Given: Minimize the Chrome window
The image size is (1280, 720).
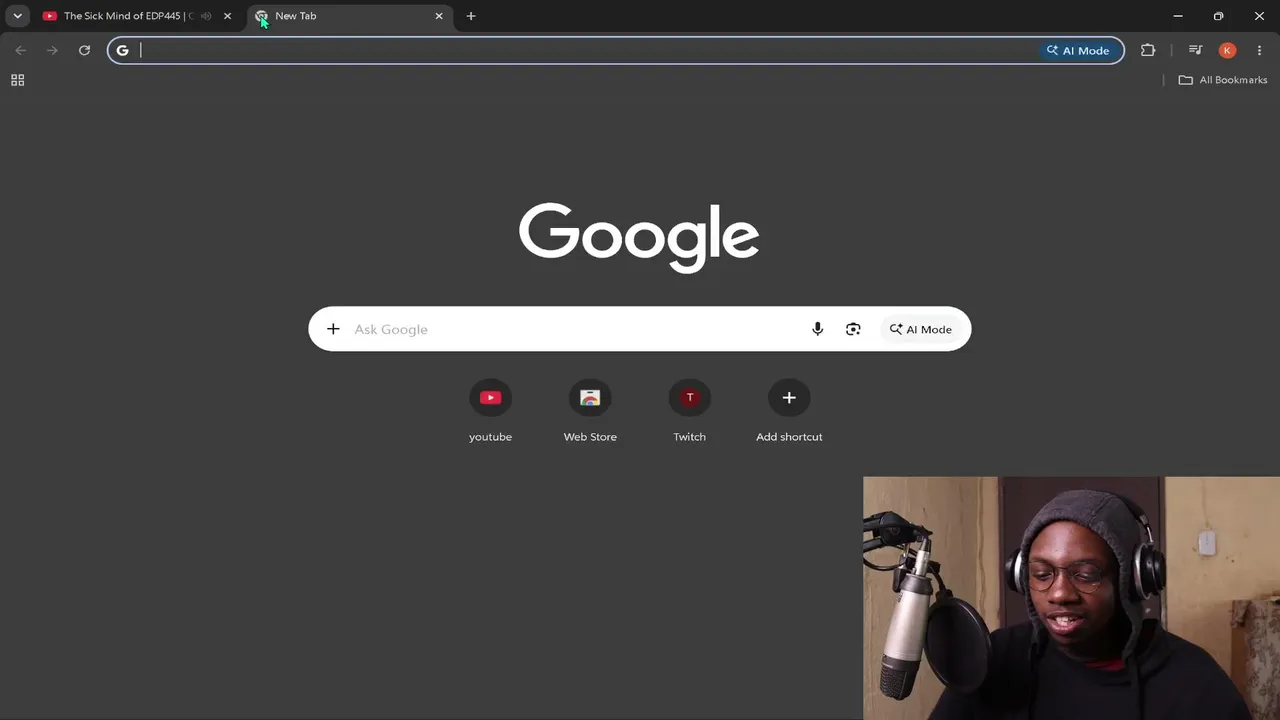Looking at the screenshot, I should [x=1178, y=16].
